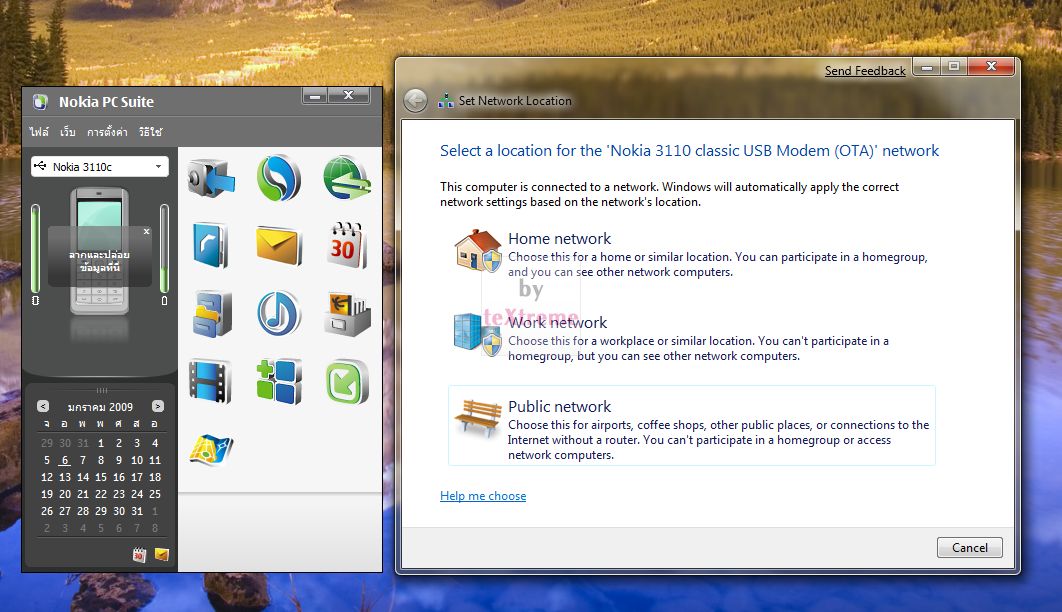This screenshot has height=612, width=1062.
Task: Click the Set Network Location title icon
Action: (x=446, y=101)
